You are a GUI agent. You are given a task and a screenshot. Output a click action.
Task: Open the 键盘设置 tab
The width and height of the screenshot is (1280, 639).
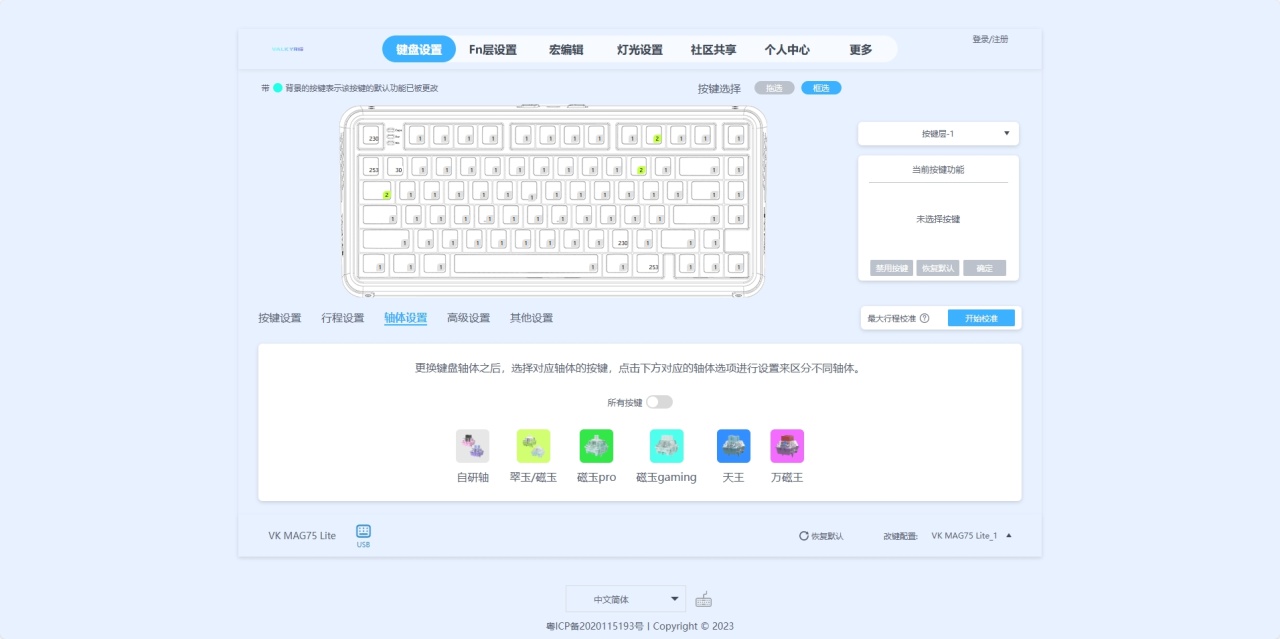pyautogui.click(x=419, y=49)
